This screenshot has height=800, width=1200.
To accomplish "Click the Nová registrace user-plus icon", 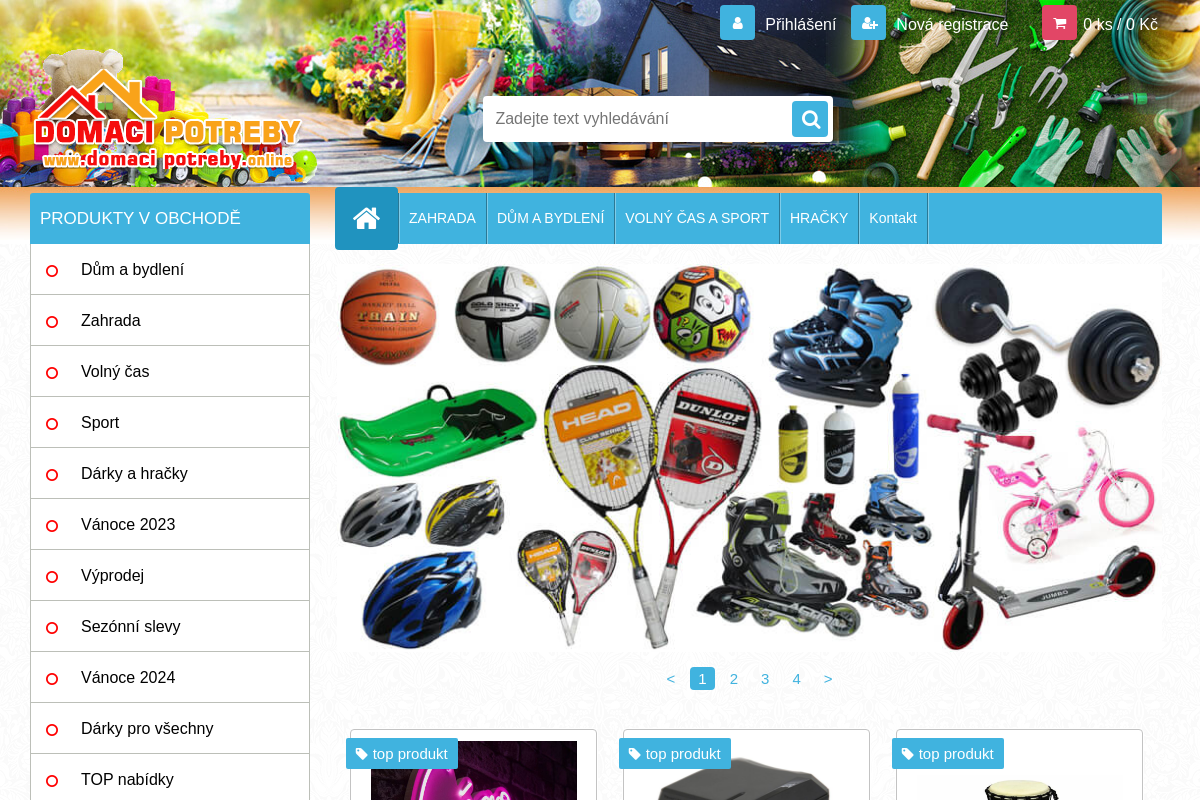I will coord(868,22).
